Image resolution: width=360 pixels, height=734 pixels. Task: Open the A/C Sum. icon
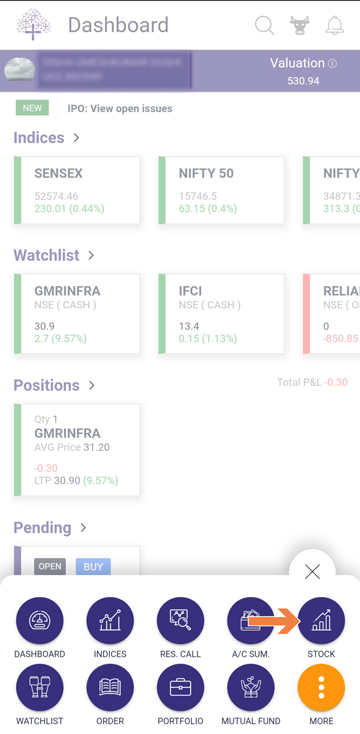coord(250,621)
